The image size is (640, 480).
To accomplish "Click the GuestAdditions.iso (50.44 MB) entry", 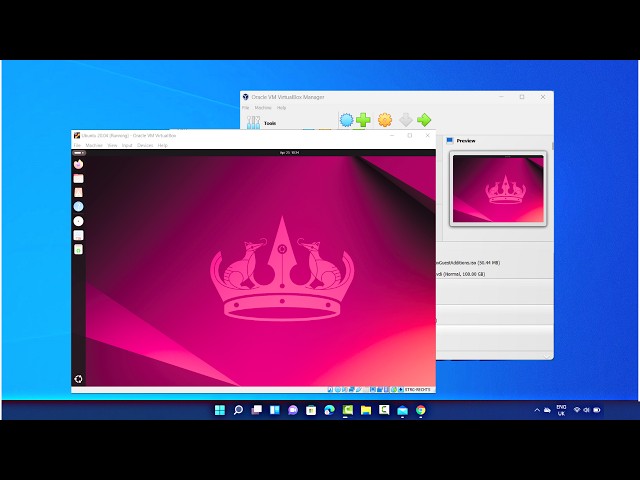I will (468, 263).
